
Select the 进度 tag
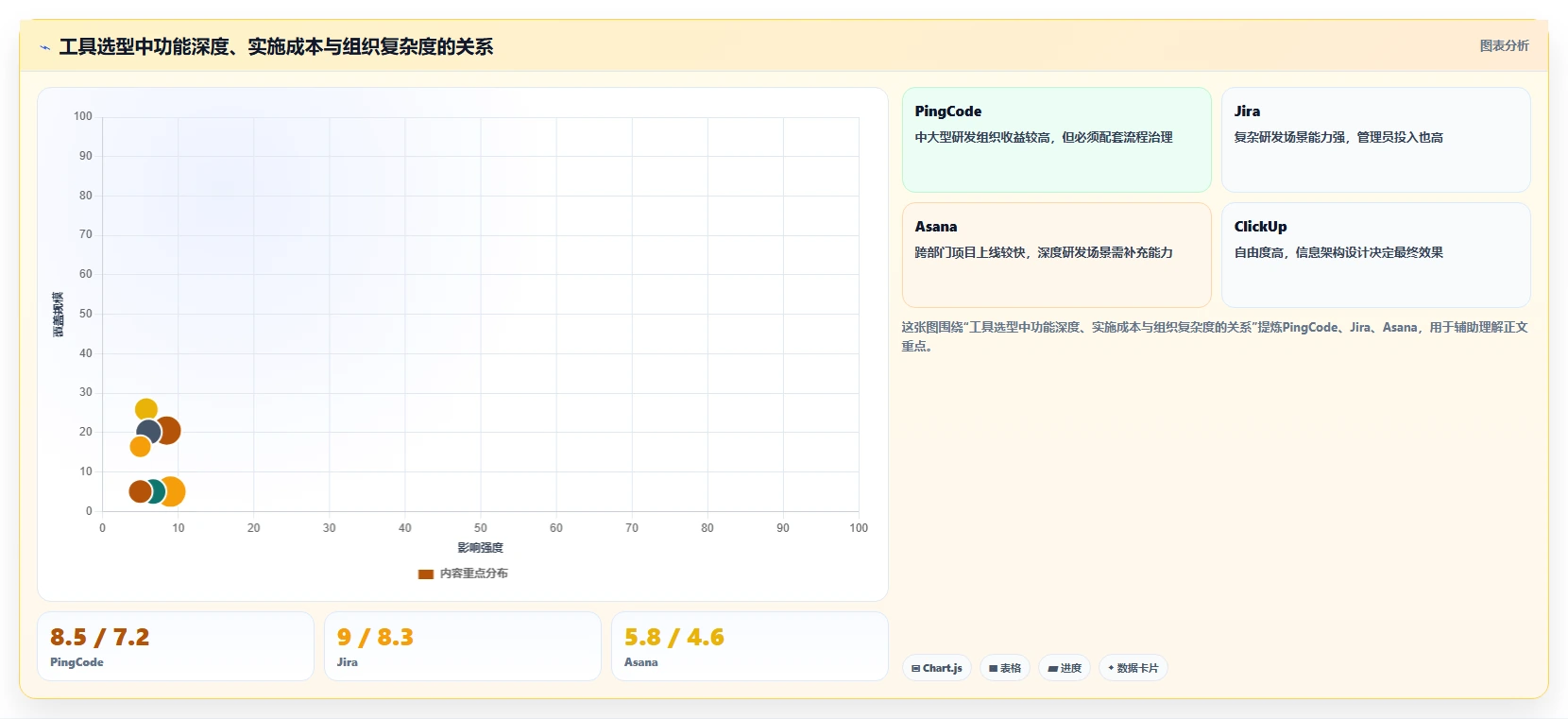pyautogui.click(x=1065, y=668)
